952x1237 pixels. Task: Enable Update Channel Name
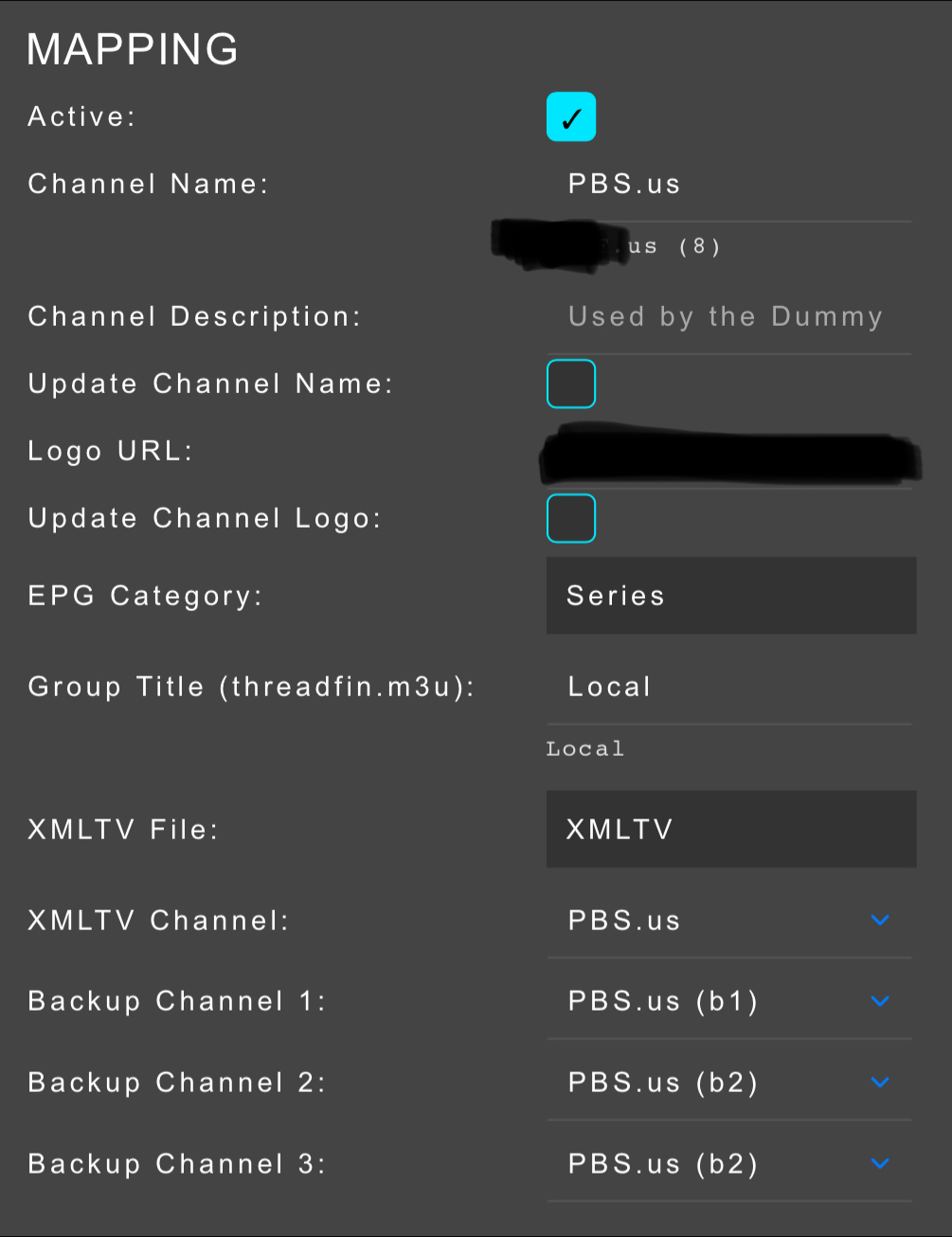570,384
